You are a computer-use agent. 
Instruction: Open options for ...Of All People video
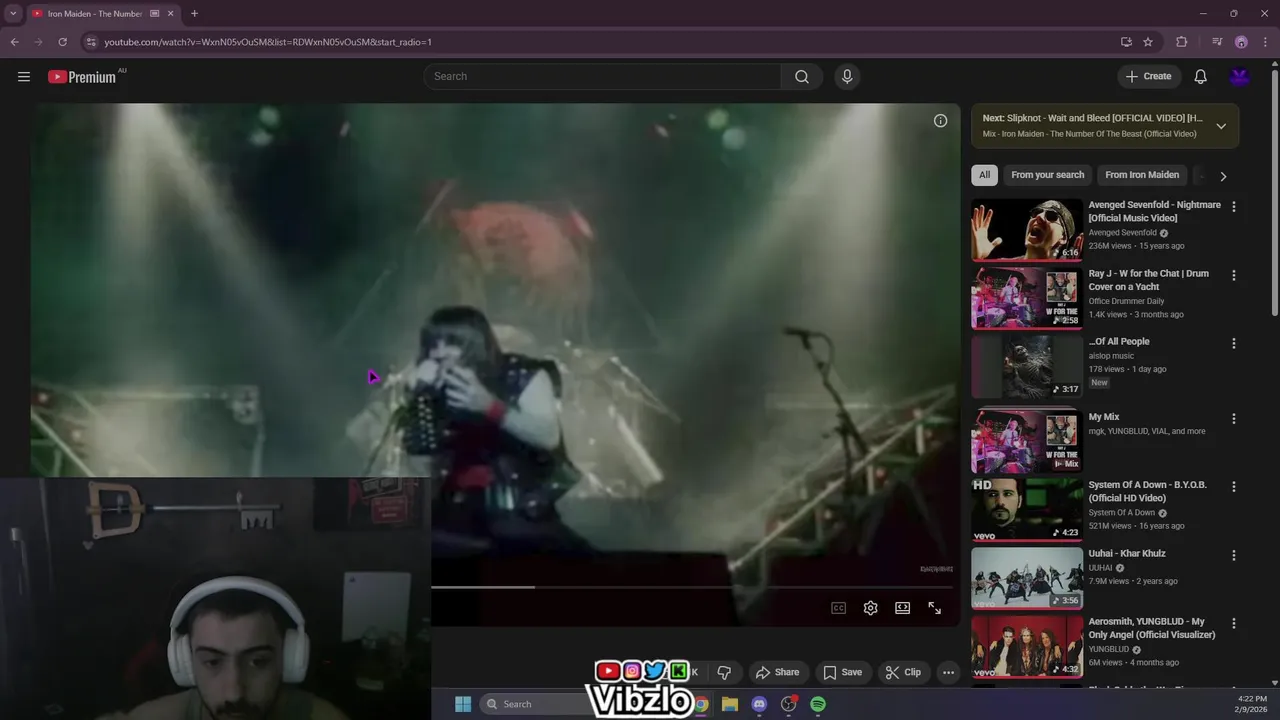click(x=1233, y=343)
